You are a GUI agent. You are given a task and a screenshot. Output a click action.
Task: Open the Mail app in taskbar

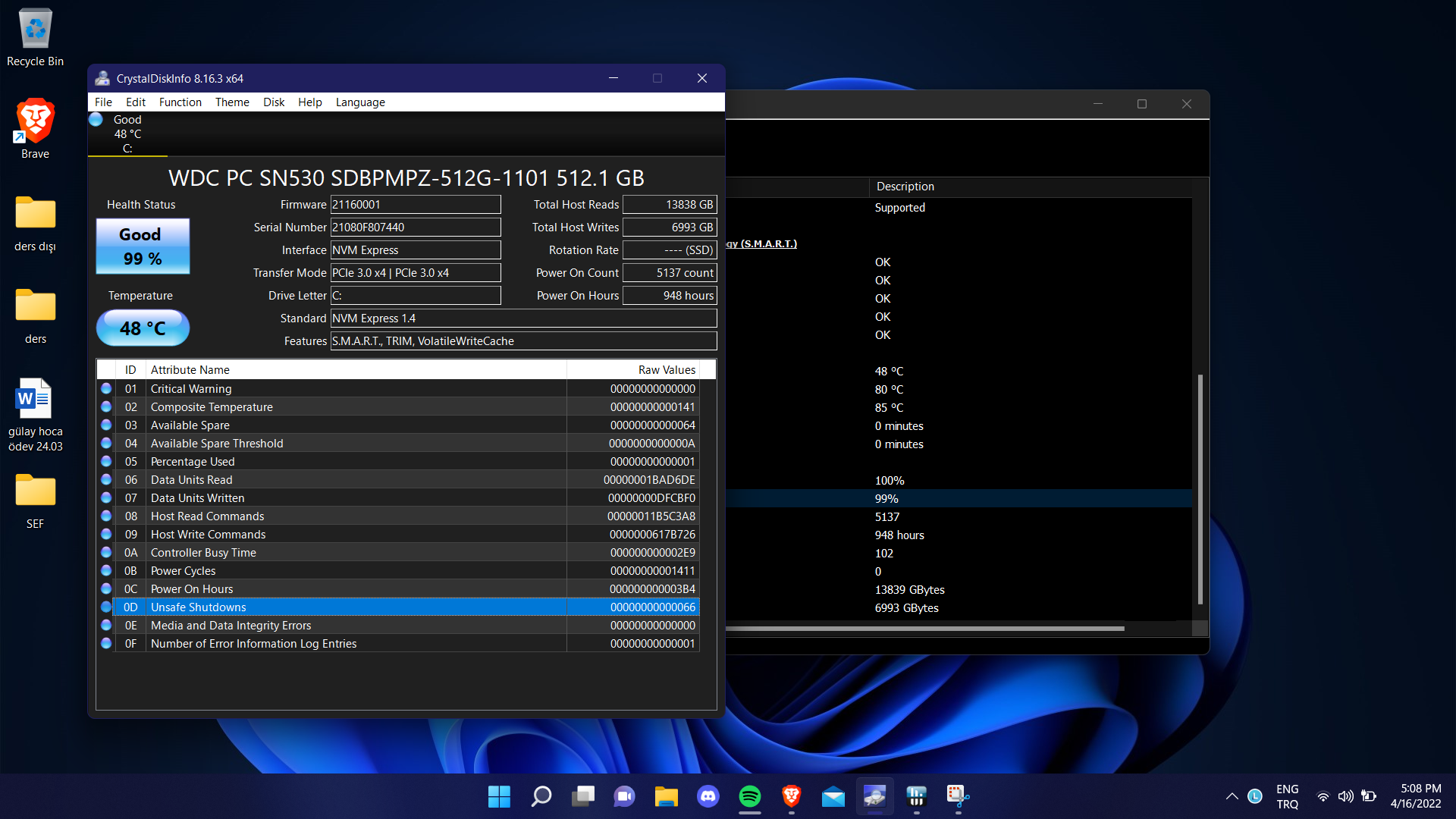click(833, 796)
